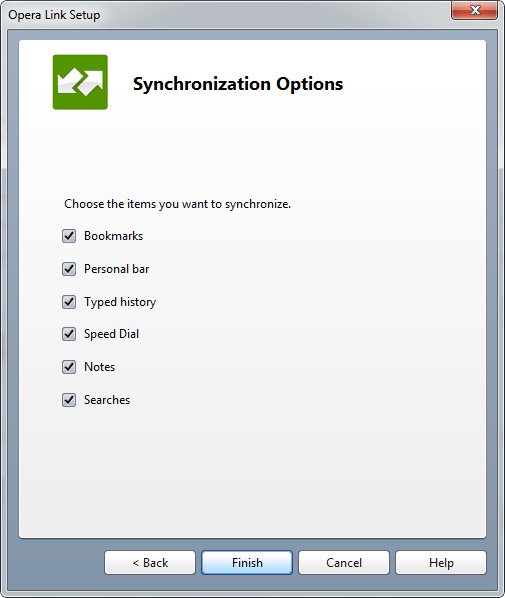Image resolution: width=505 pixels, height=598 pixels.
Task: Uncheck the Speed Dial checkbox
Action: [69, 334]
